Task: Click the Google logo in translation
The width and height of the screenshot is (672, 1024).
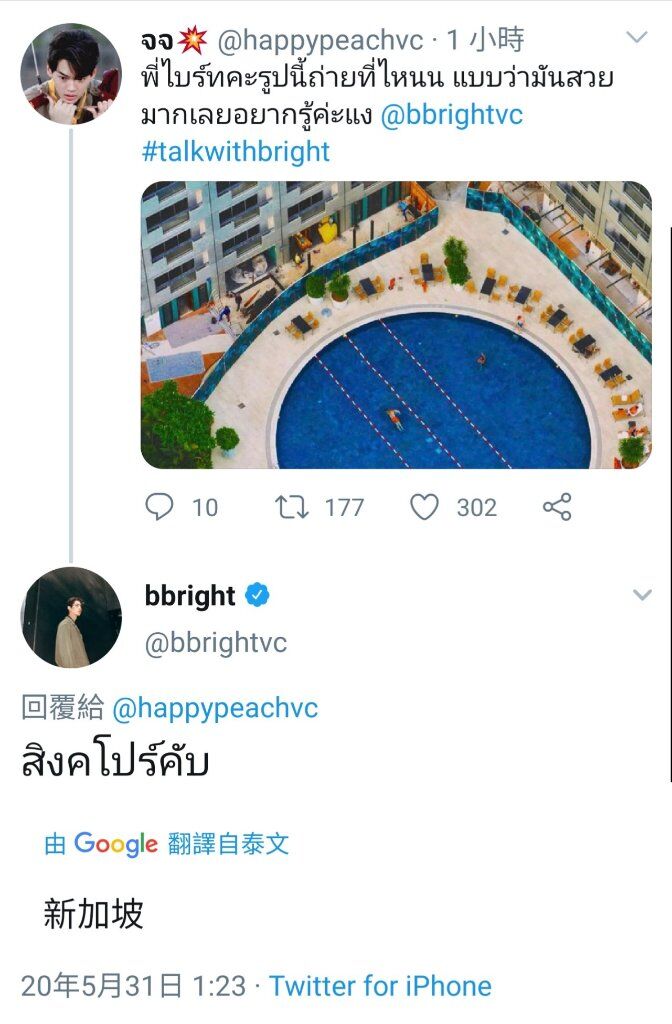Action: pos(116,844)
